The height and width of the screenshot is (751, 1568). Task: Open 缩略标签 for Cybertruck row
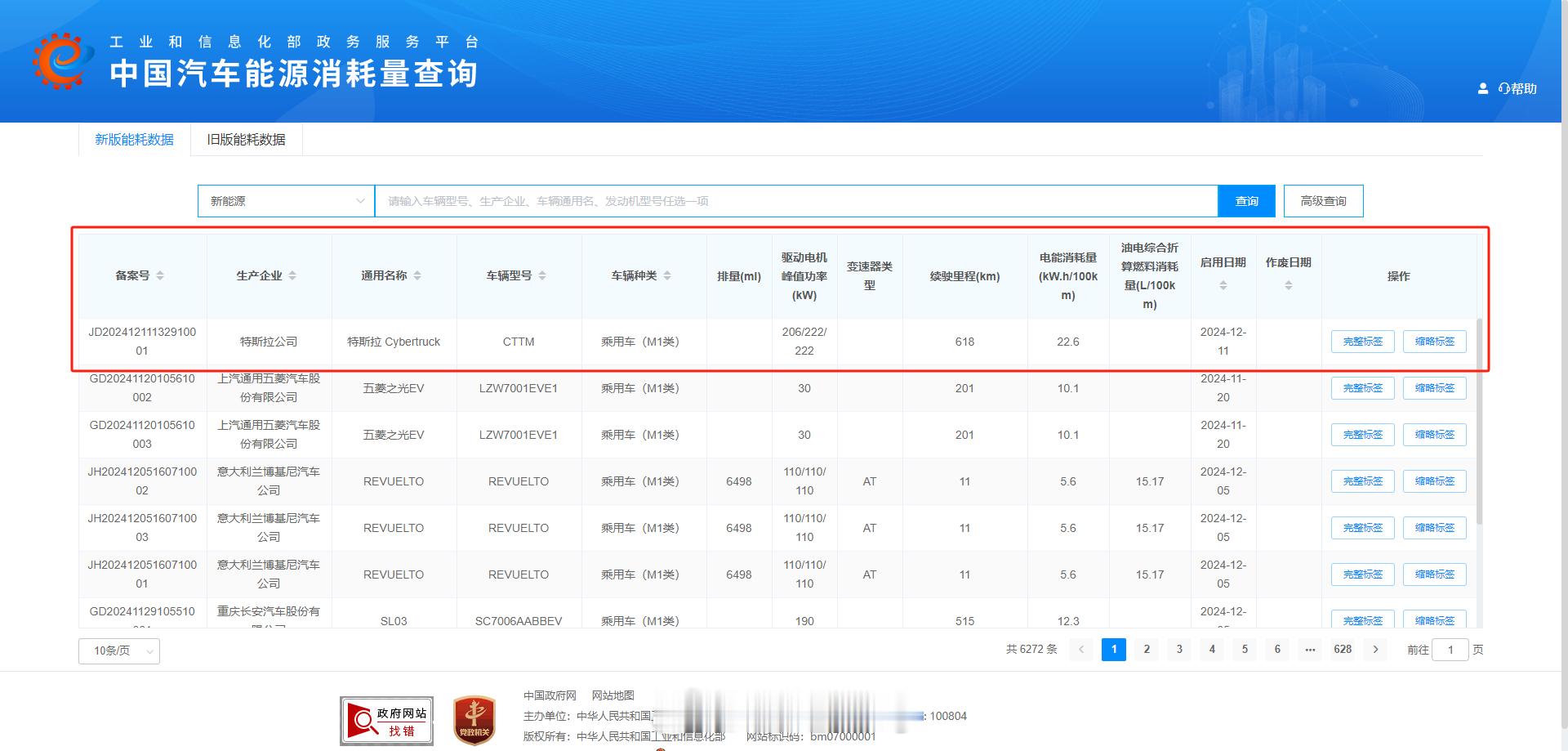point(1434,342)
